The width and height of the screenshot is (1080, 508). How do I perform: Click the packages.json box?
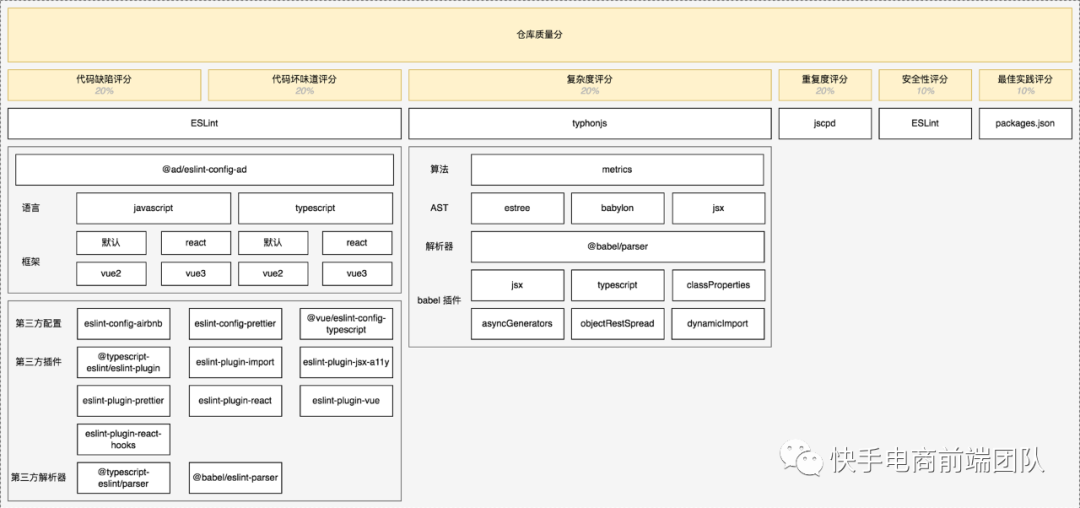coord(1026,124)
